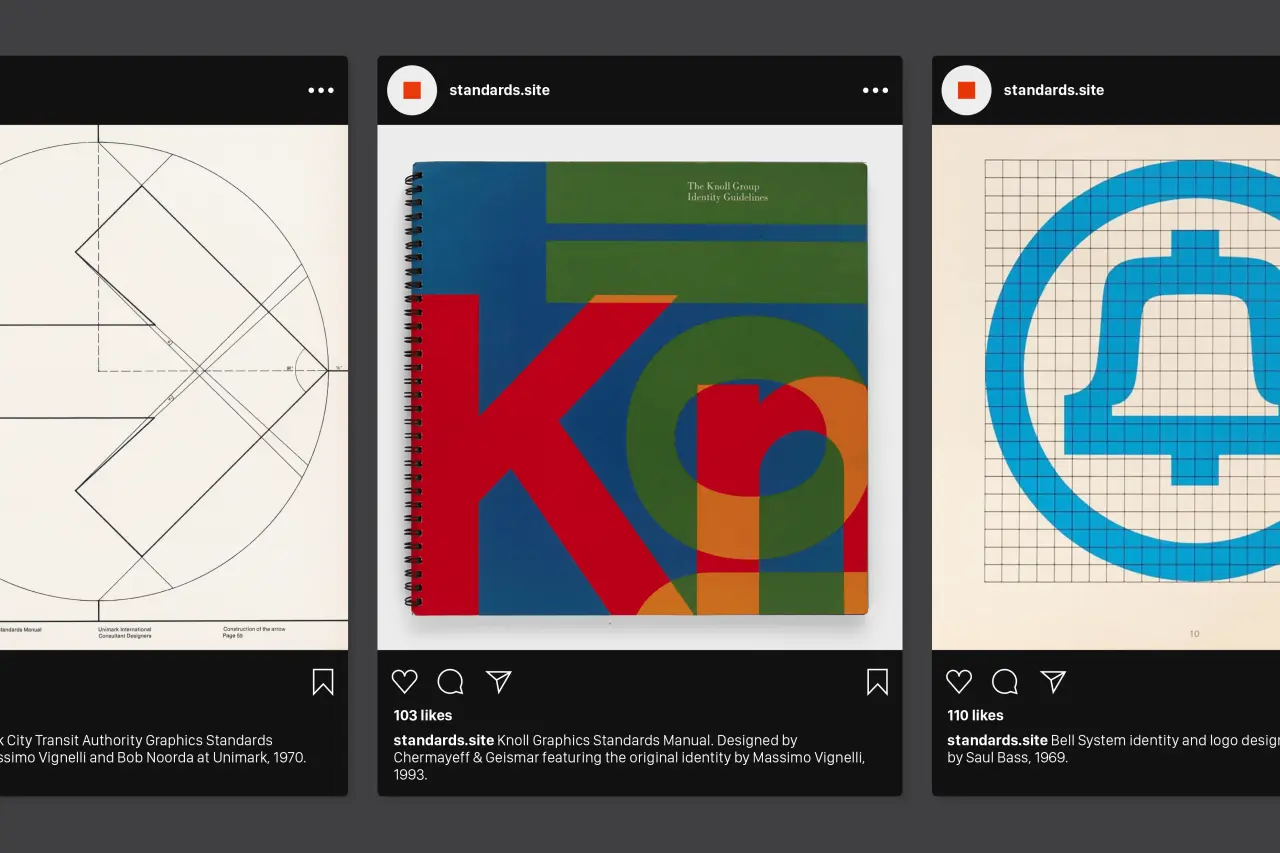Open standards.site profile from Knoll post header
The height and width of the screenshot is (853, 1280).
click(x=499, y=90)
